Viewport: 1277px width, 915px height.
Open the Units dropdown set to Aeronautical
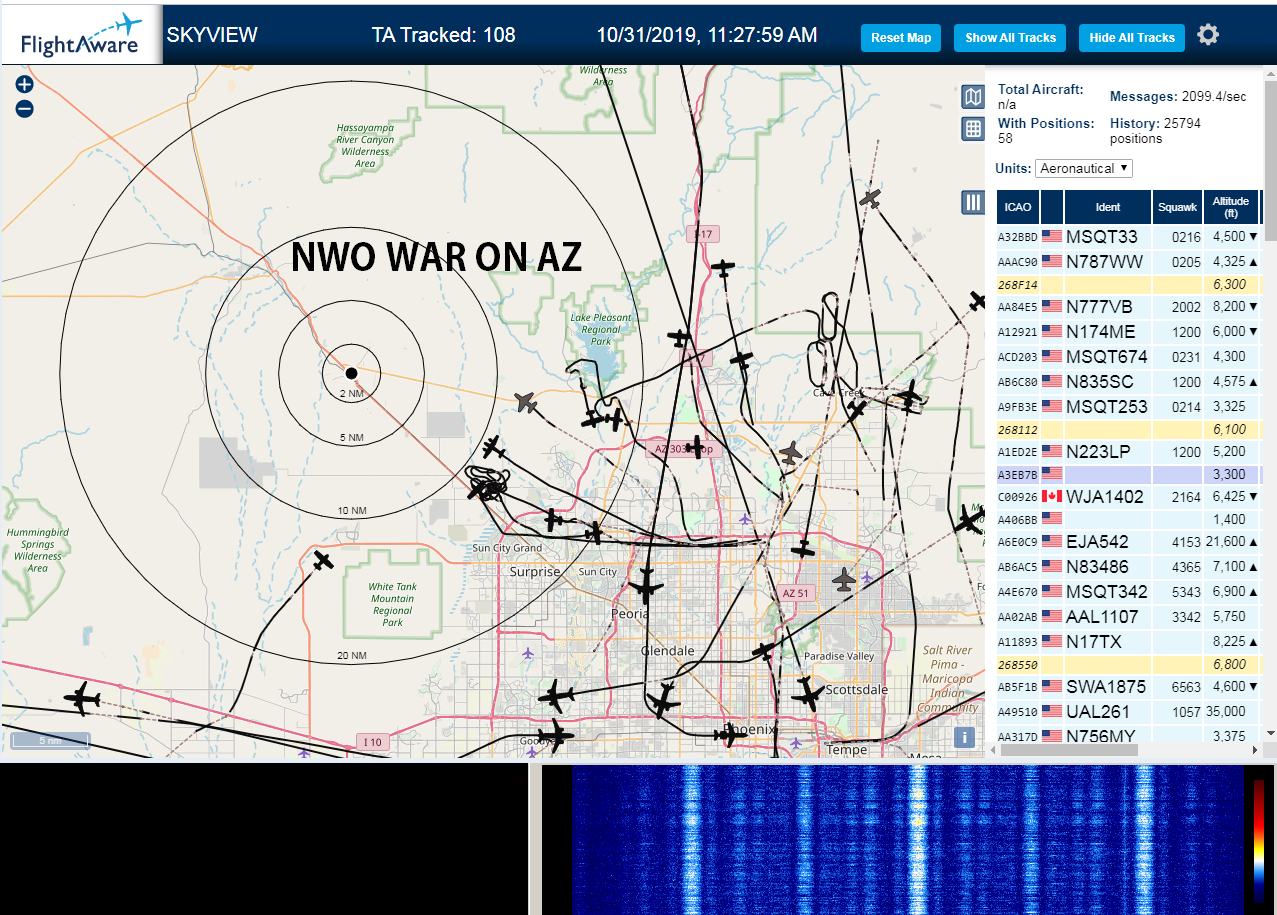click(x=1084, y=168)
